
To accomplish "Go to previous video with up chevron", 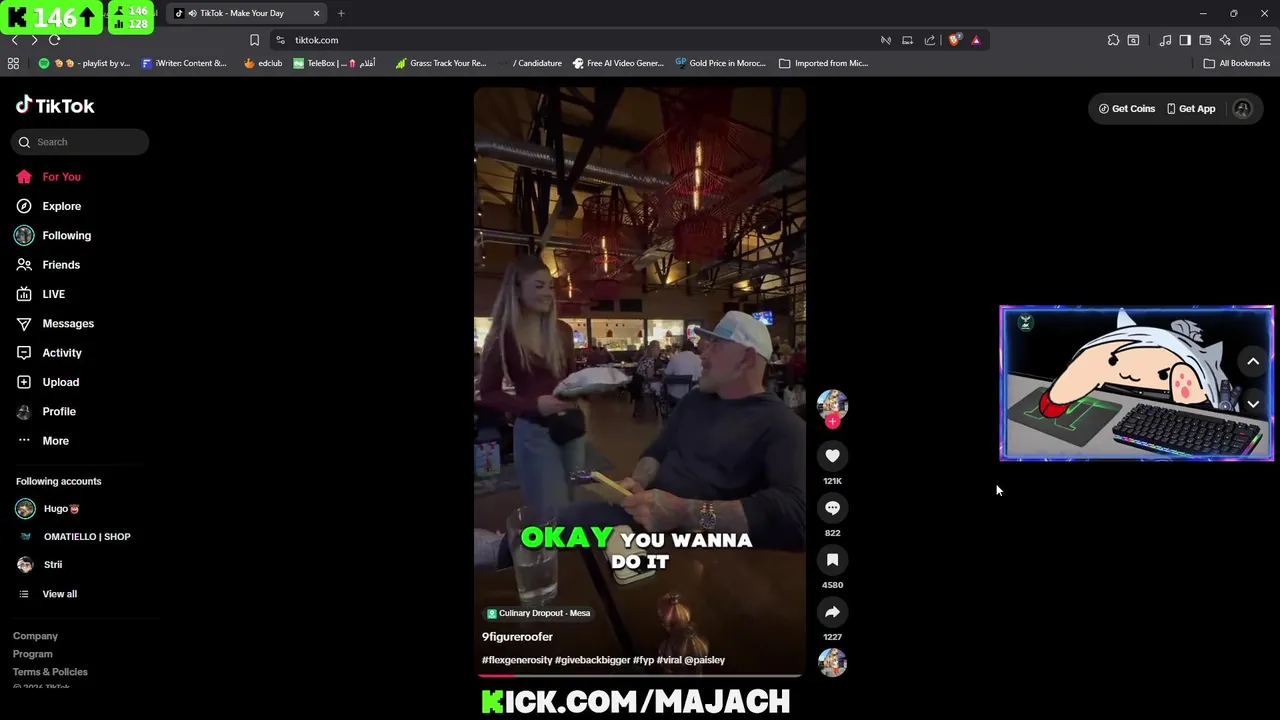I will click(x=1253, y=362).
